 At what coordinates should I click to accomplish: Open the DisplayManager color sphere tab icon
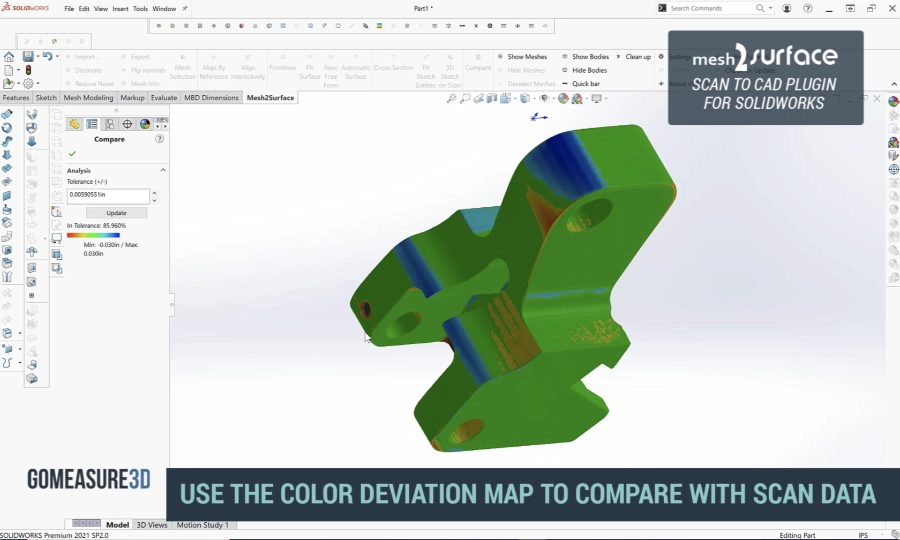[x=145, y=124]
